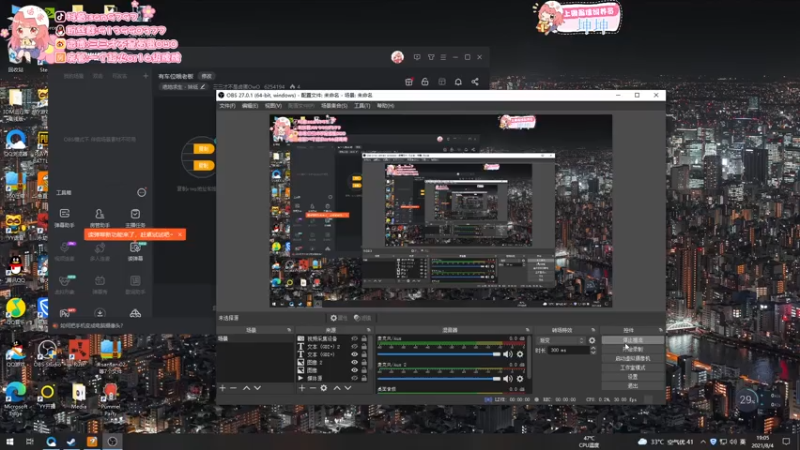This screenshot has height=450, width=800.
Task: Move scene down in Scenes panel
Action: click(x=258, y=388)
